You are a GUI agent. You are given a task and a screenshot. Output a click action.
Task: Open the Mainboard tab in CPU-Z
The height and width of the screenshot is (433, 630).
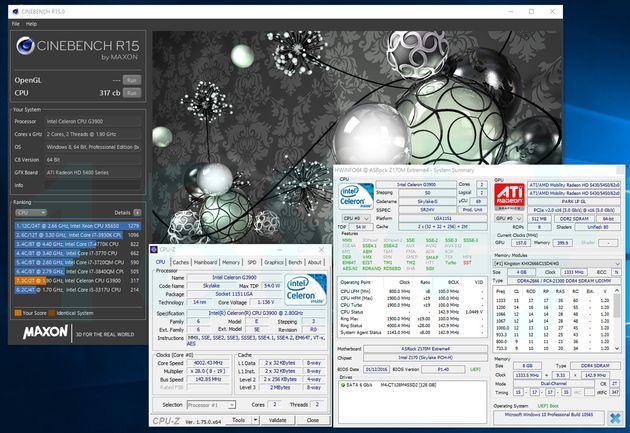[x=205, y=262]
